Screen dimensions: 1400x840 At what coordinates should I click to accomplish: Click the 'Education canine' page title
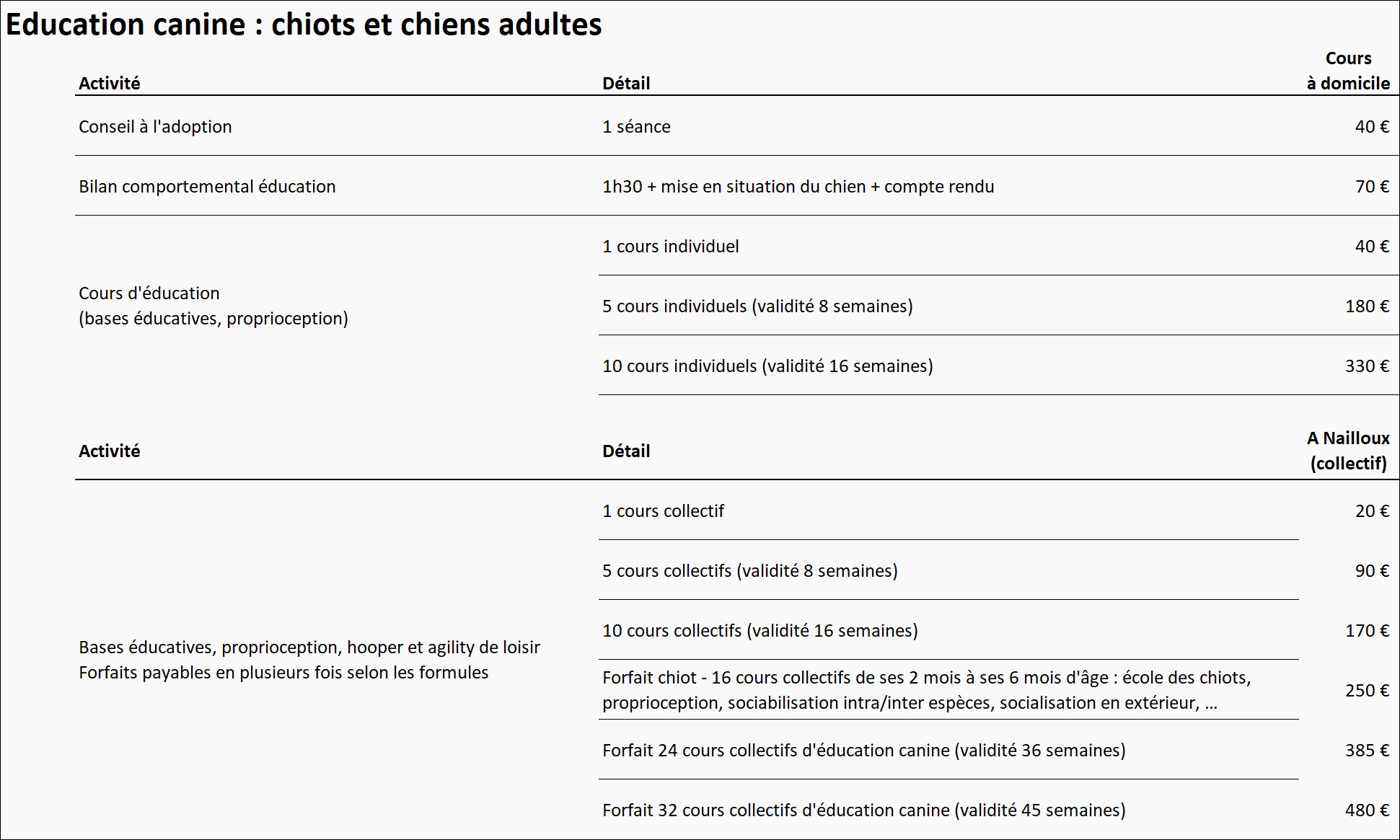[x=303, y=25]
